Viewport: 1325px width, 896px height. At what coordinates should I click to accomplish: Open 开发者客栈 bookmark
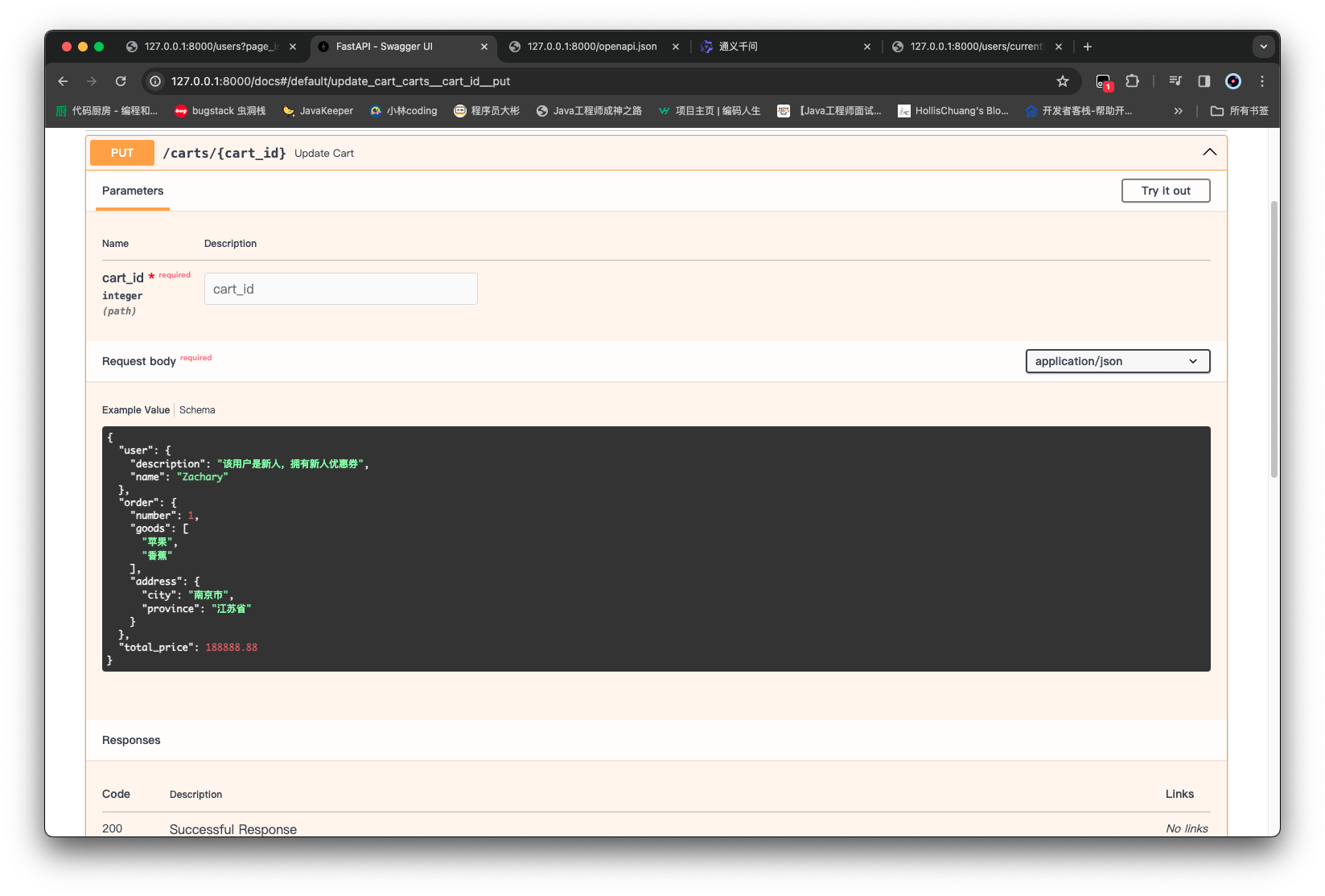[1079, 111]
